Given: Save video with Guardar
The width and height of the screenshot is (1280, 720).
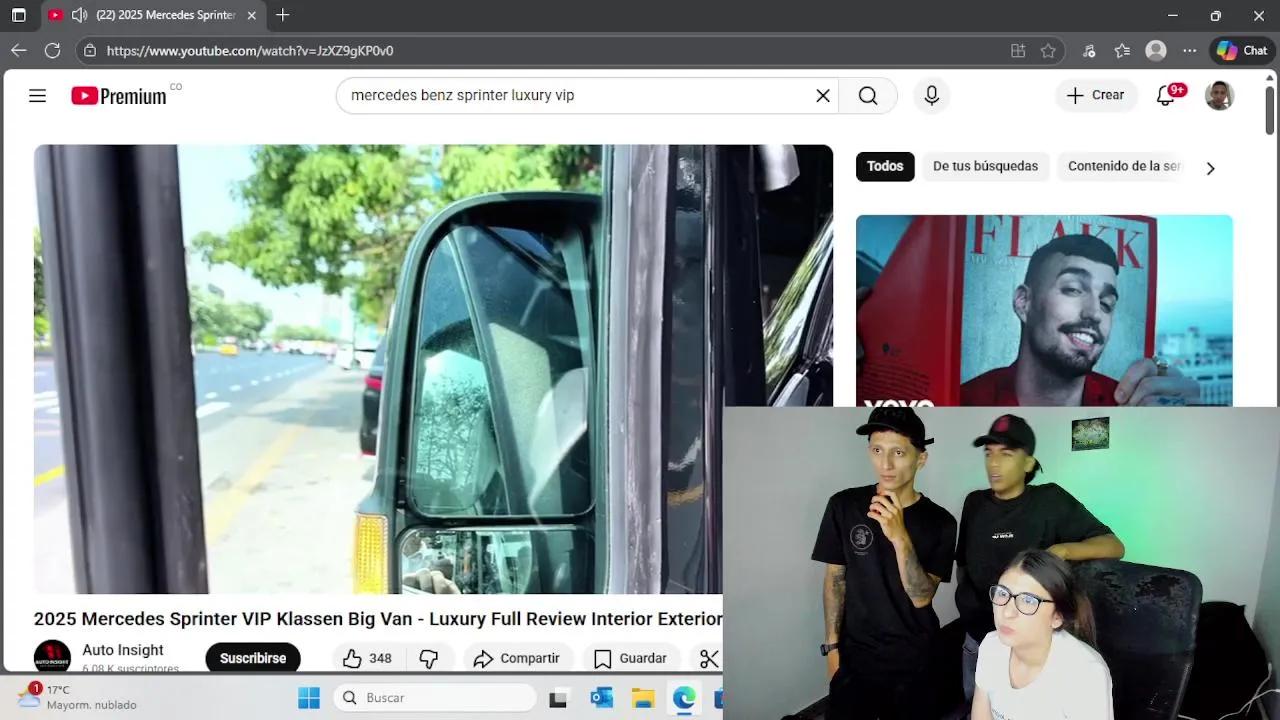Looking at the screenshot, I should pos(631,658).
